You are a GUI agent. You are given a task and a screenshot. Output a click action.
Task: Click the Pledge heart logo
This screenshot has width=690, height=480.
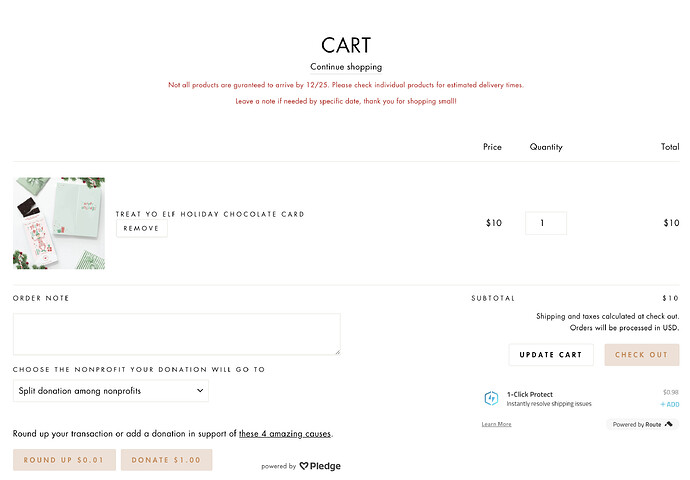[304, 466]
